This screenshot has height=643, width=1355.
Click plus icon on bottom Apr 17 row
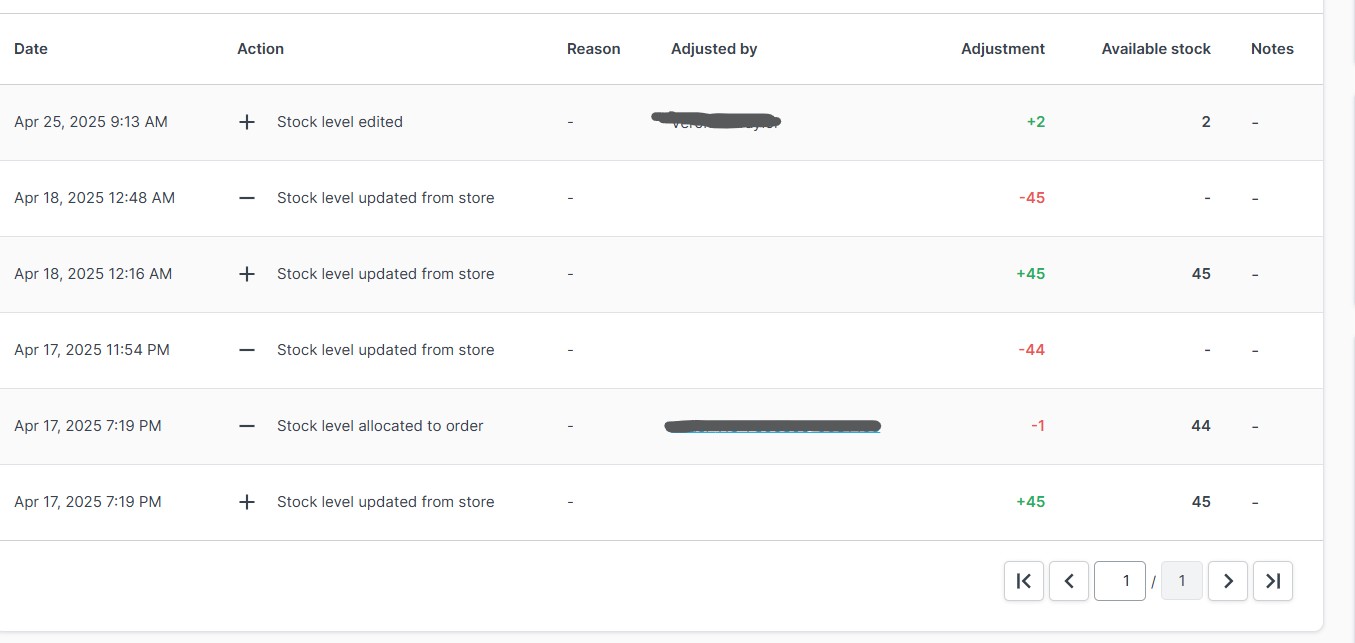pos(247,502)
